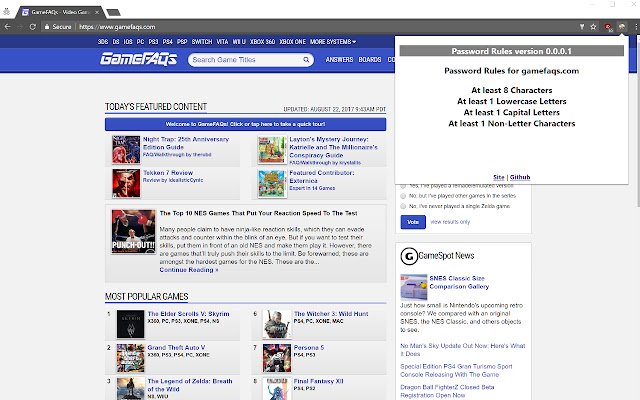Open Persona 5 game link

[309, 348]
